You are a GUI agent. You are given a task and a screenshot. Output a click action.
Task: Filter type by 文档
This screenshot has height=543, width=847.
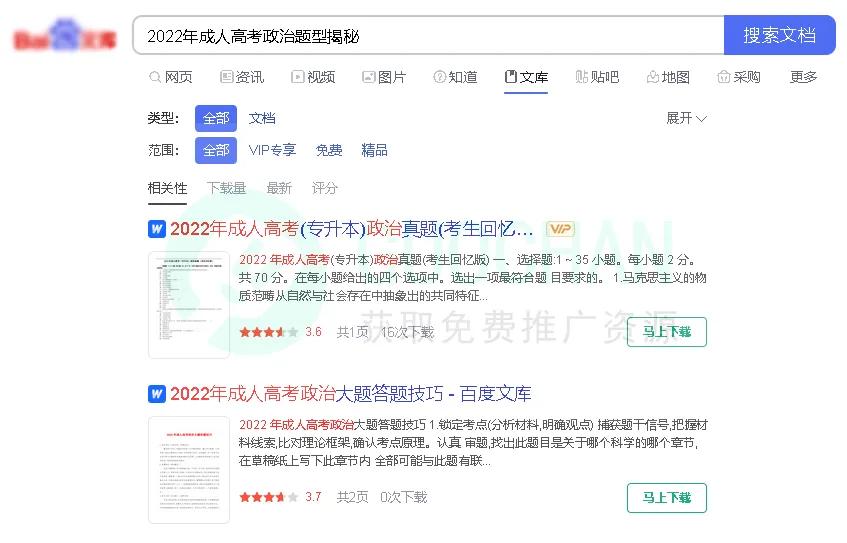[262, 118]
